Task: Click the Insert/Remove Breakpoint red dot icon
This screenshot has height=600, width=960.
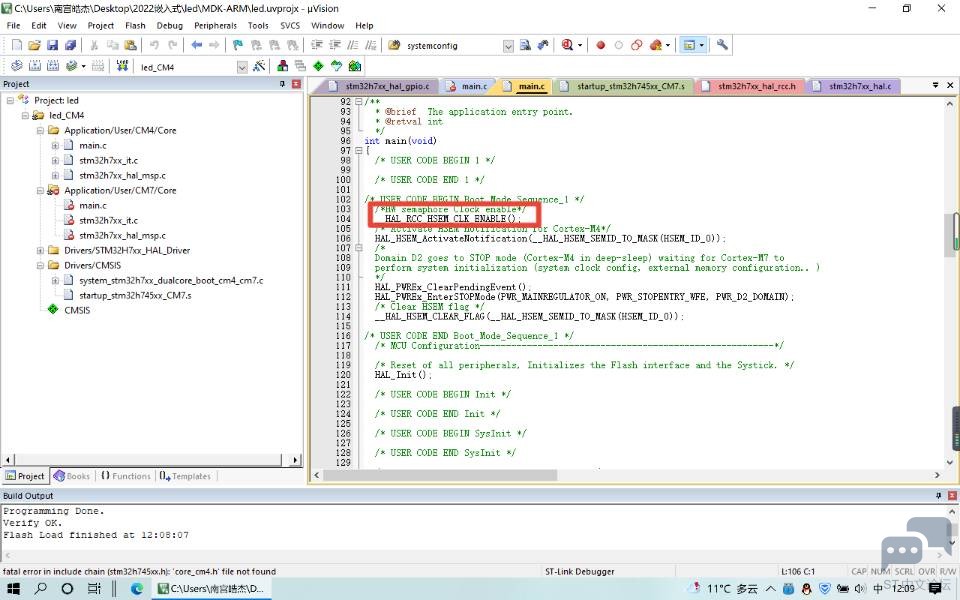Action: 601,45
